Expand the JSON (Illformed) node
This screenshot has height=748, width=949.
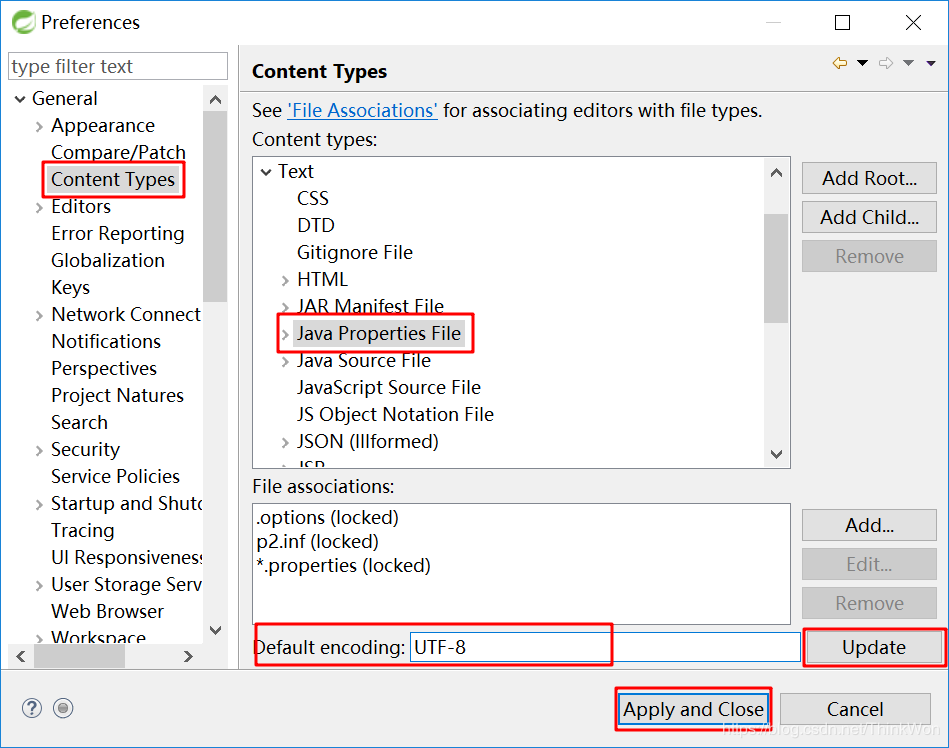(x=285, y=442)
